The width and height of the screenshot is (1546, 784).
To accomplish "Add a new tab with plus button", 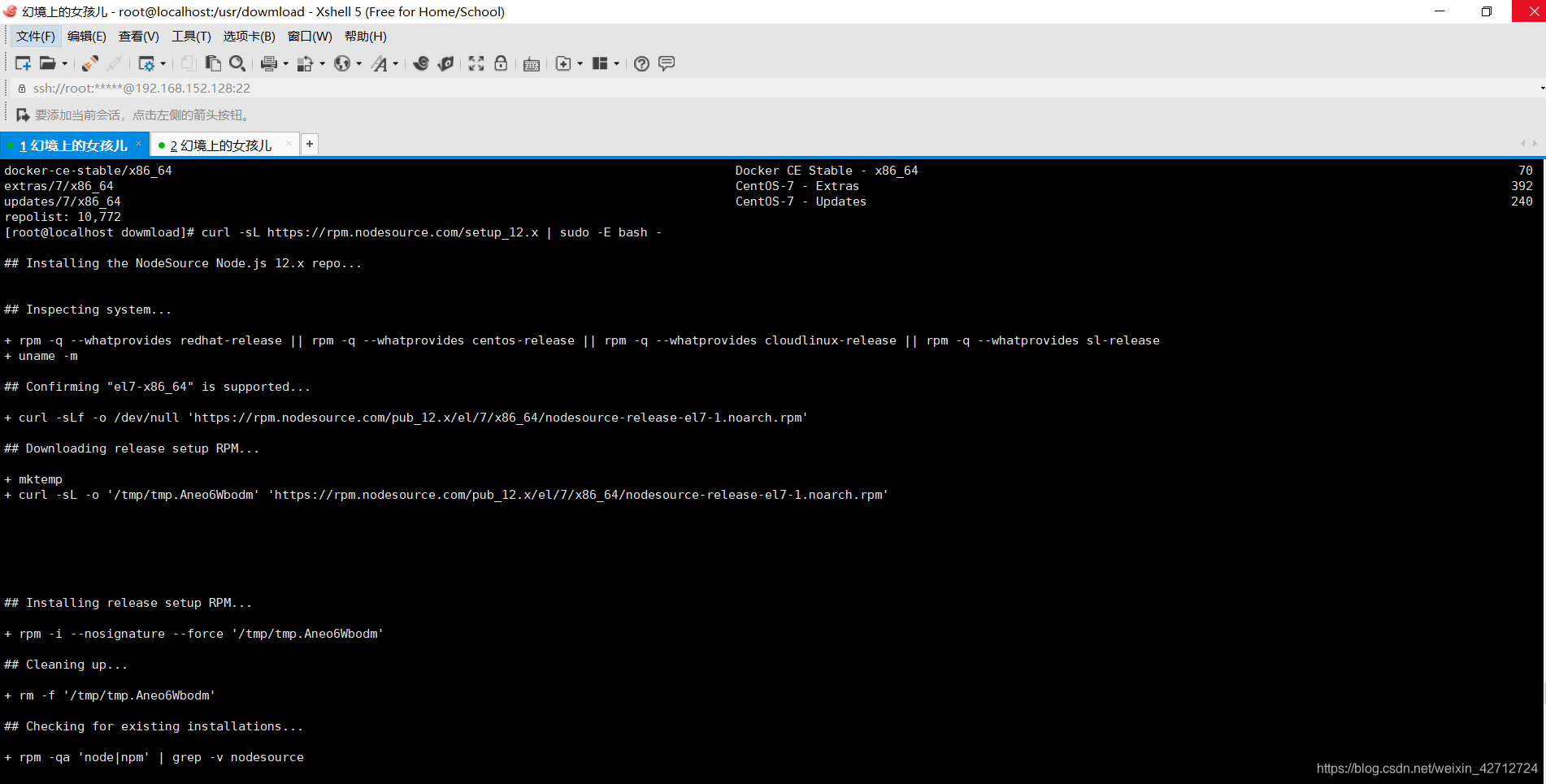I will [310, 144].
